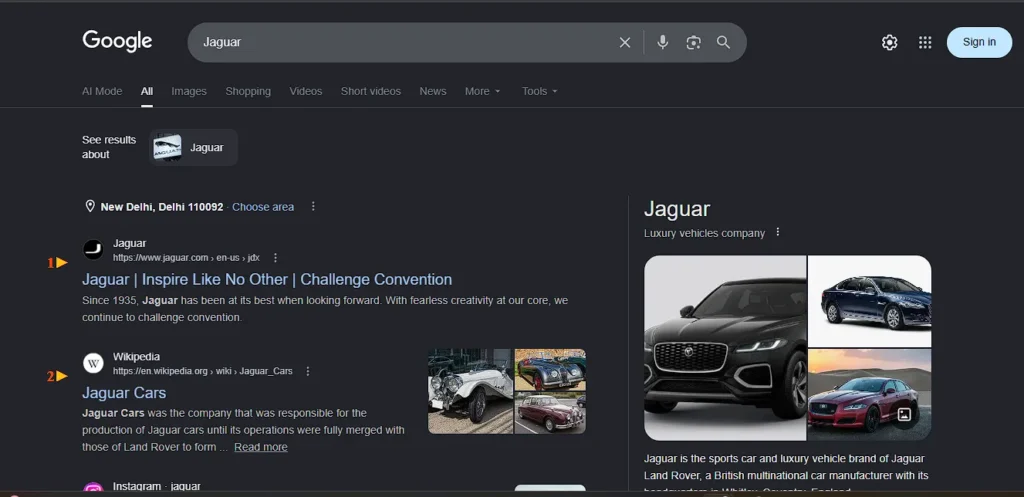Open the Shopping tab
This screenshot has height=497, width=1024.
248,91
